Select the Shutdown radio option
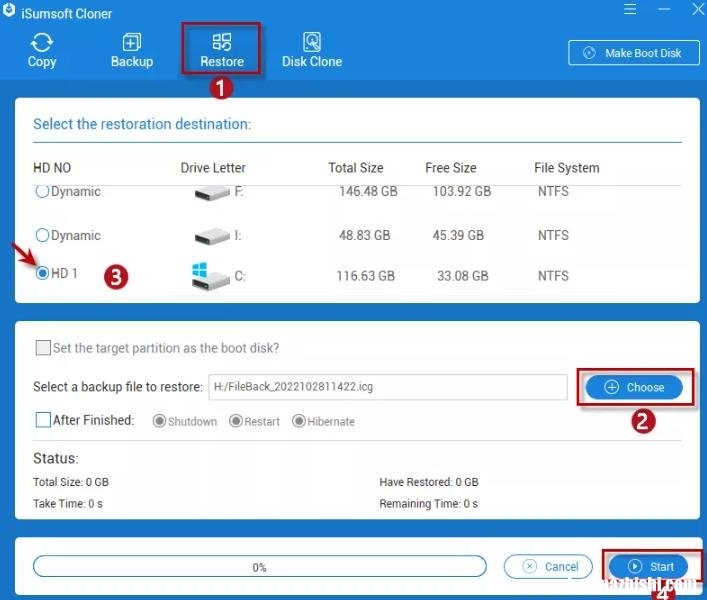The width and height of the screenshot is (707, 600). click(159, 421)
